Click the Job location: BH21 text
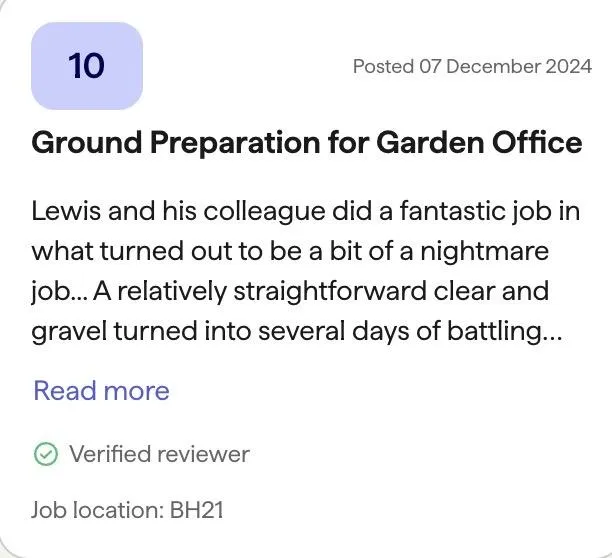 click(x=127, y=510)
